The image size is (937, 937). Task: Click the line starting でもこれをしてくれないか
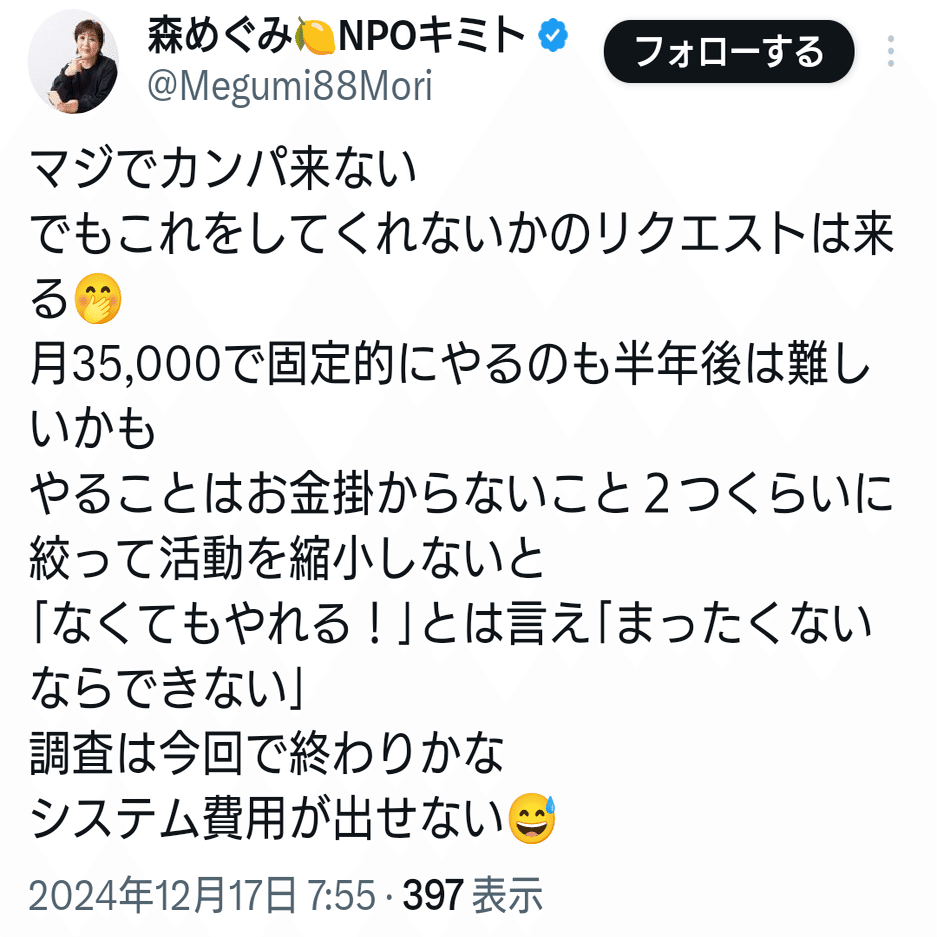pyautogui.click(x=461, y=234)
